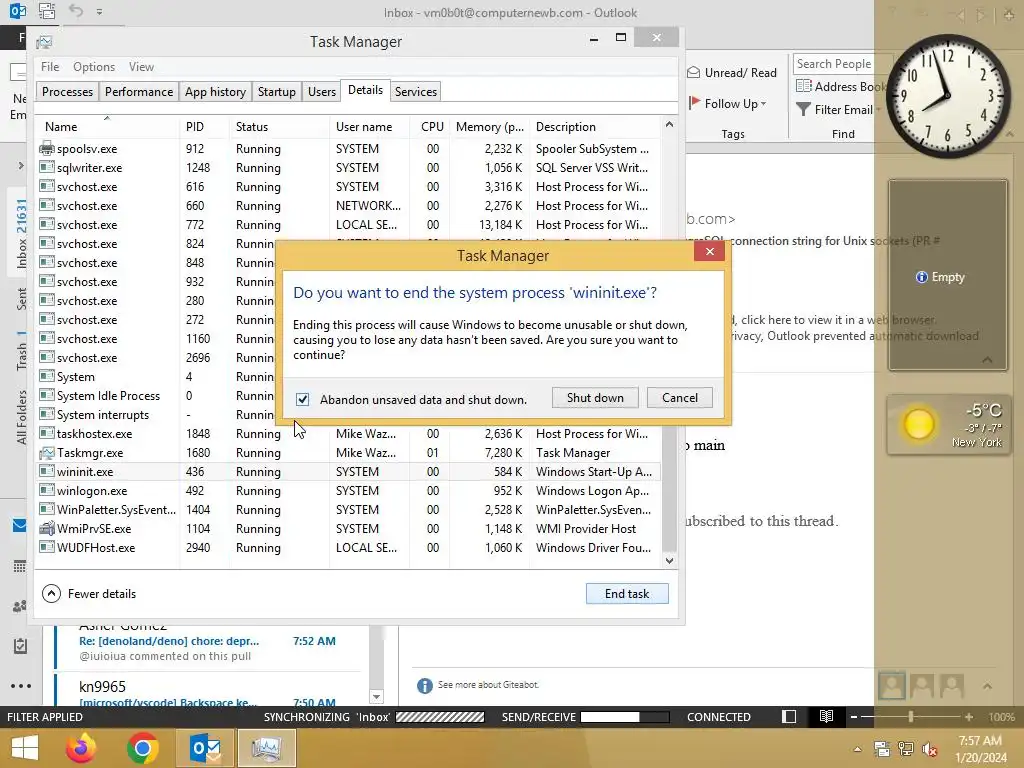The width and height of the screenshot is (1024, 768).
Task: Zoom in with plus button
Action: click(968, 716)
